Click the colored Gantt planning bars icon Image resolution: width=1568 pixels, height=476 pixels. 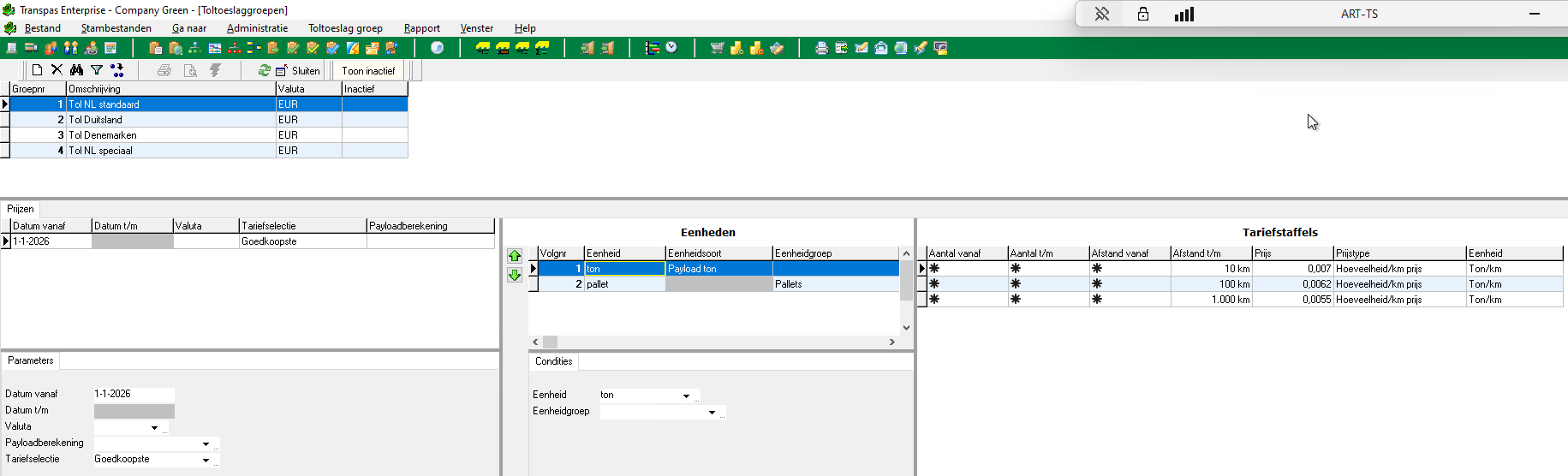pos(652,48)
